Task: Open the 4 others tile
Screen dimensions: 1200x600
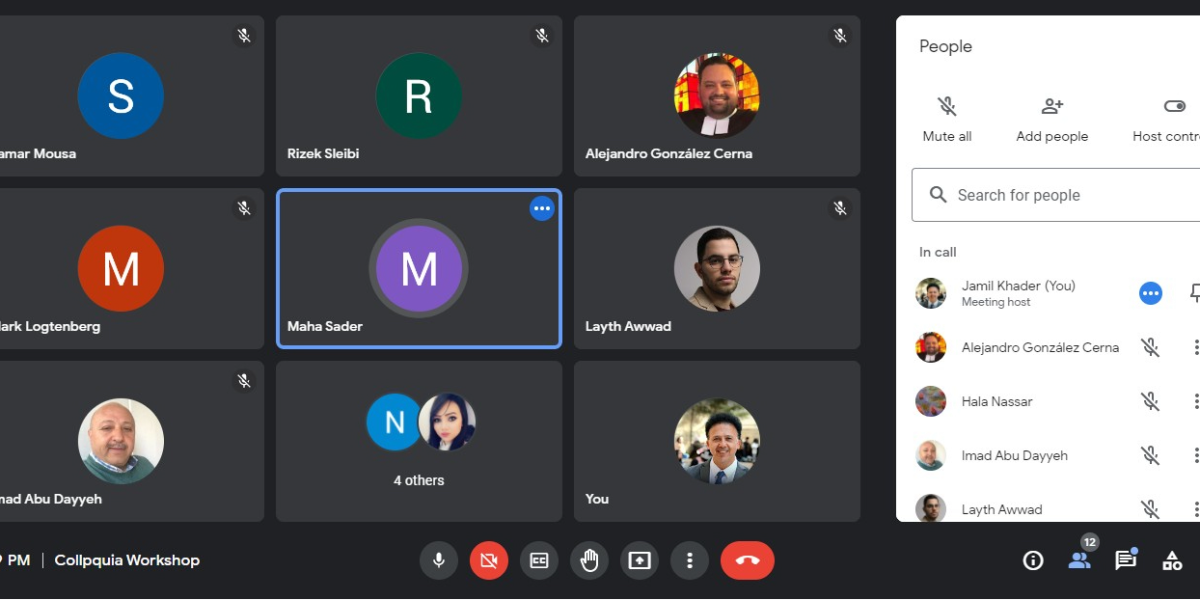Action: point(419,441)
